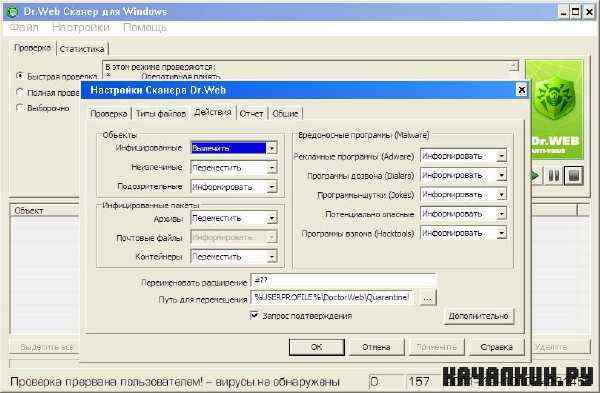Switch to the Общие tab

(x=285, y=114)
